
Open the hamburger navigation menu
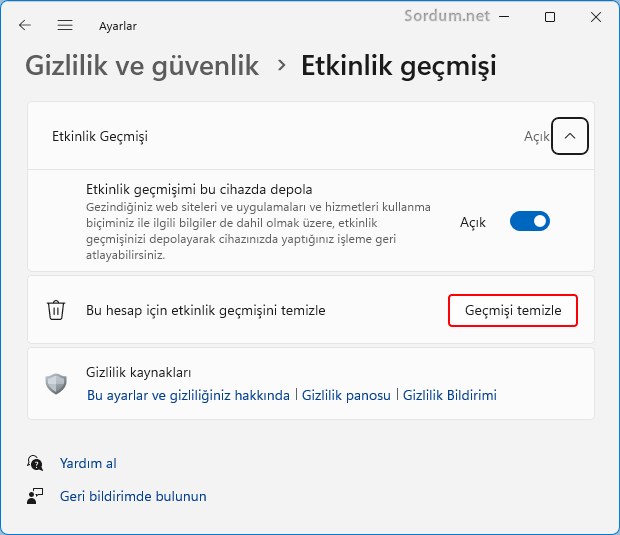point(65,25)
